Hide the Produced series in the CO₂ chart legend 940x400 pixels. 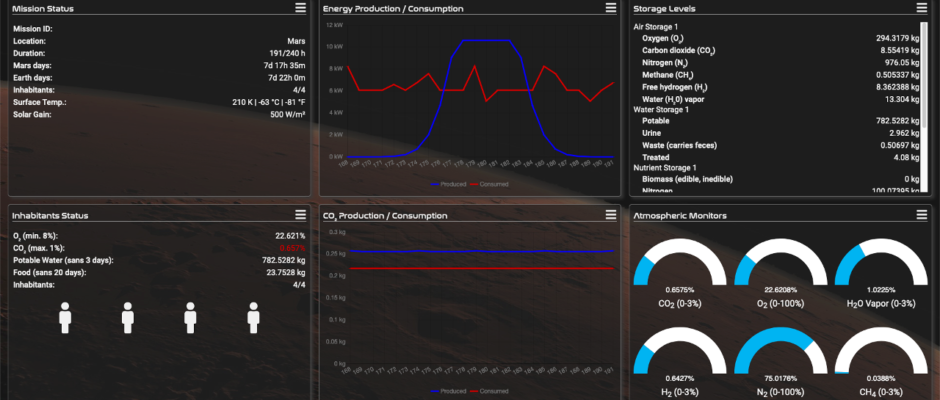click(x=447, y=391)
